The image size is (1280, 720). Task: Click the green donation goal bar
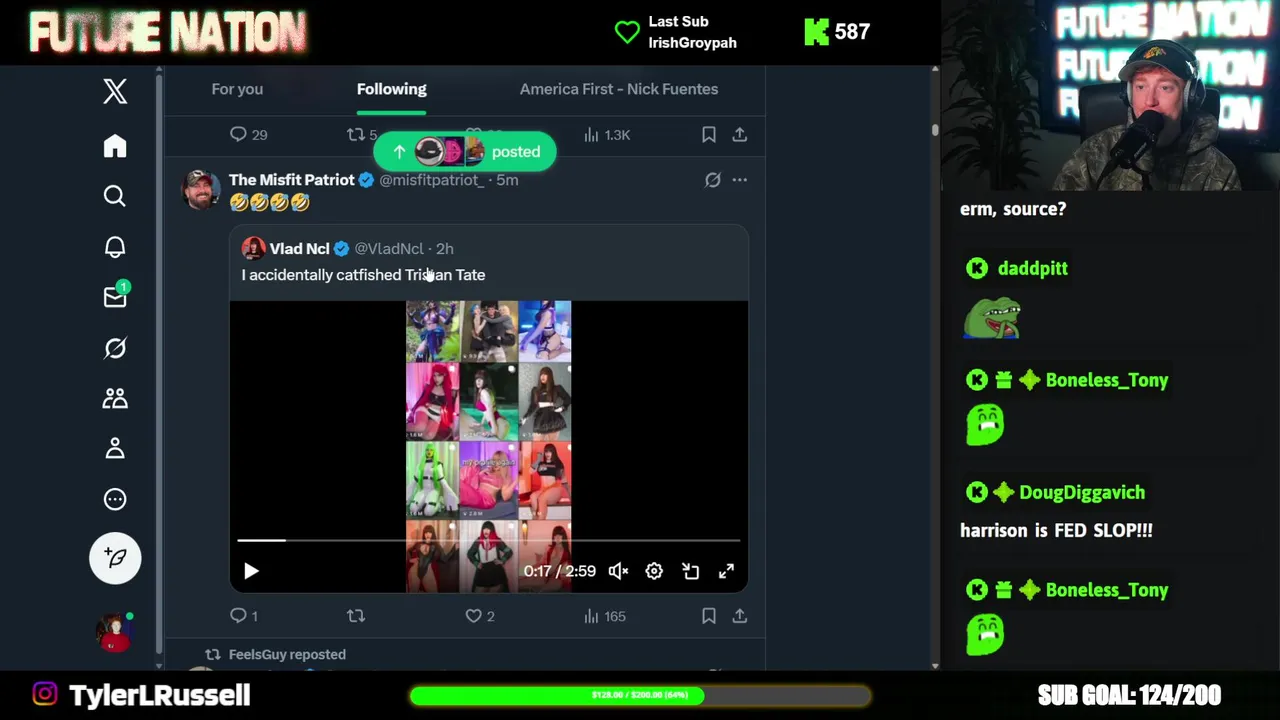pyautogui.click(x=640, y=695)
